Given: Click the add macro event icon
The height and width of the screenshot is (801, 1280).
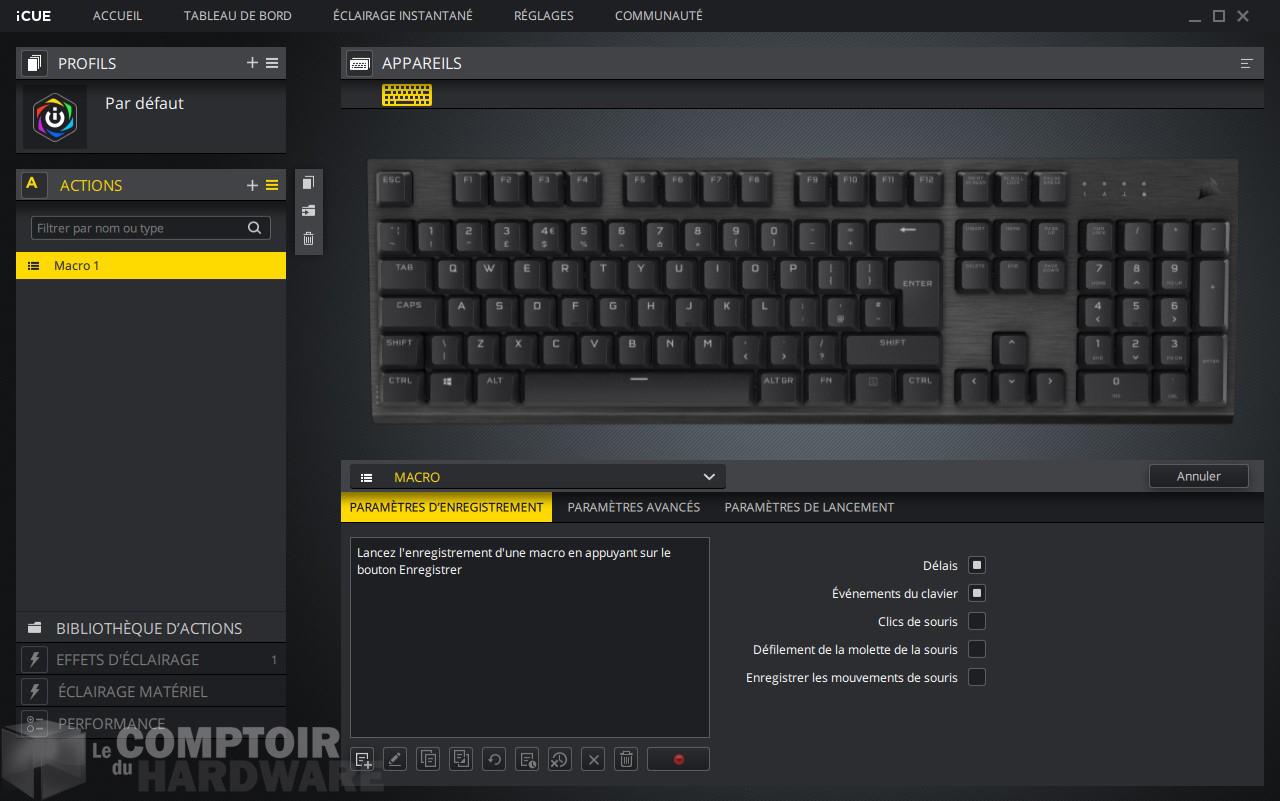Looking at the screenshot, I should 363,759.
